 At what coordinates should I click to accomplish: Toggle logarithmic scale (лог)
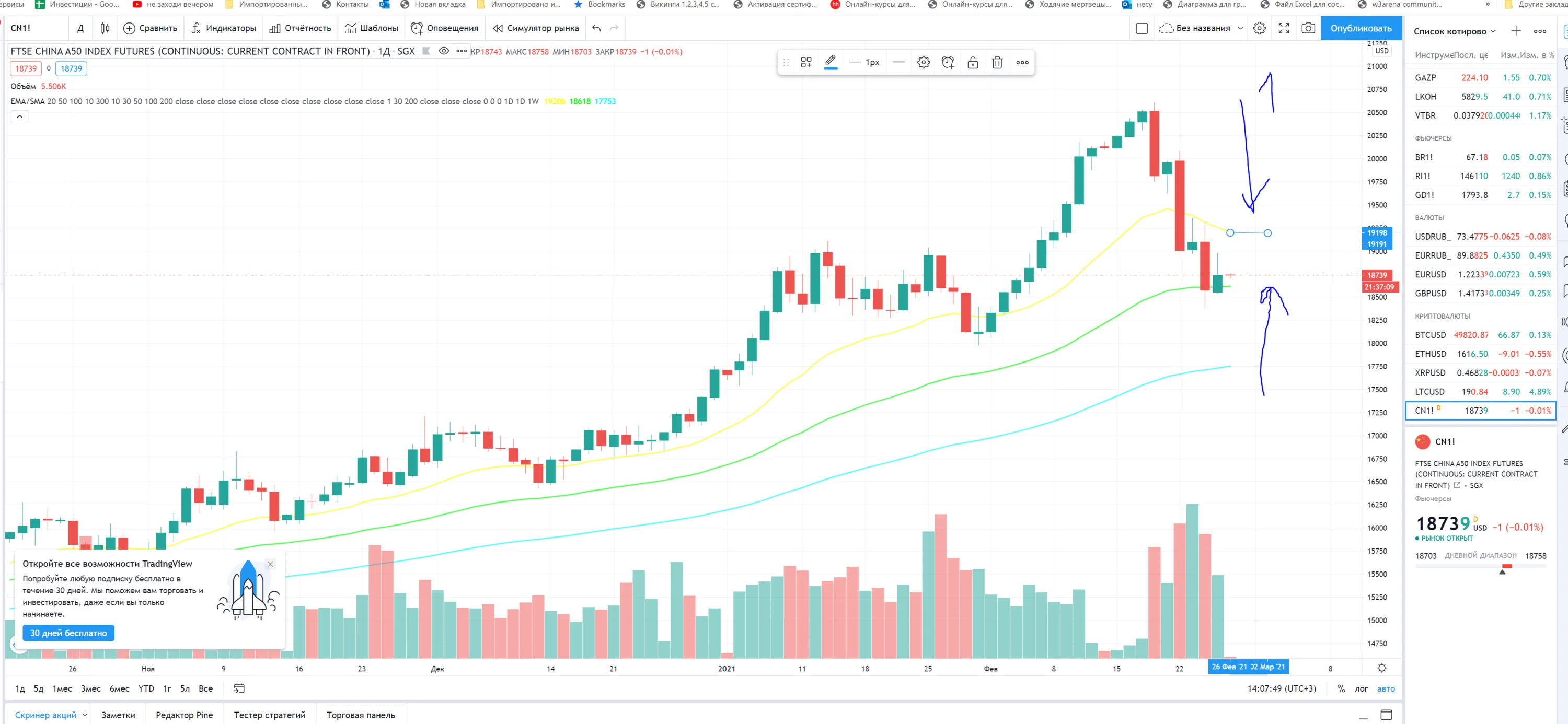click(x=1361, y=688)
